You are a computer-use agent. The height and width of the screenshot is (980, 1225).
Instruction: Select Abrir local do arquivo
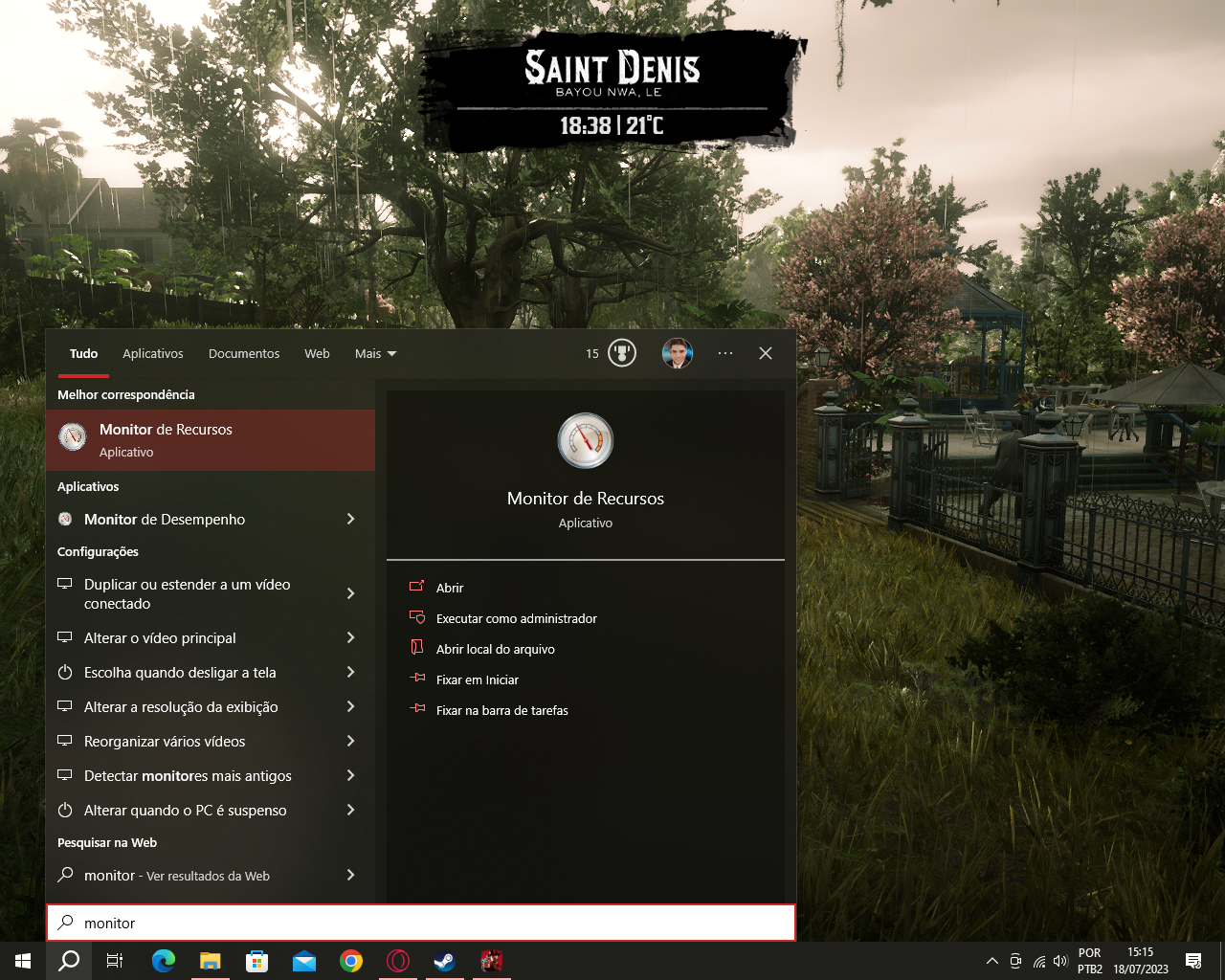[x=496, y=649]
